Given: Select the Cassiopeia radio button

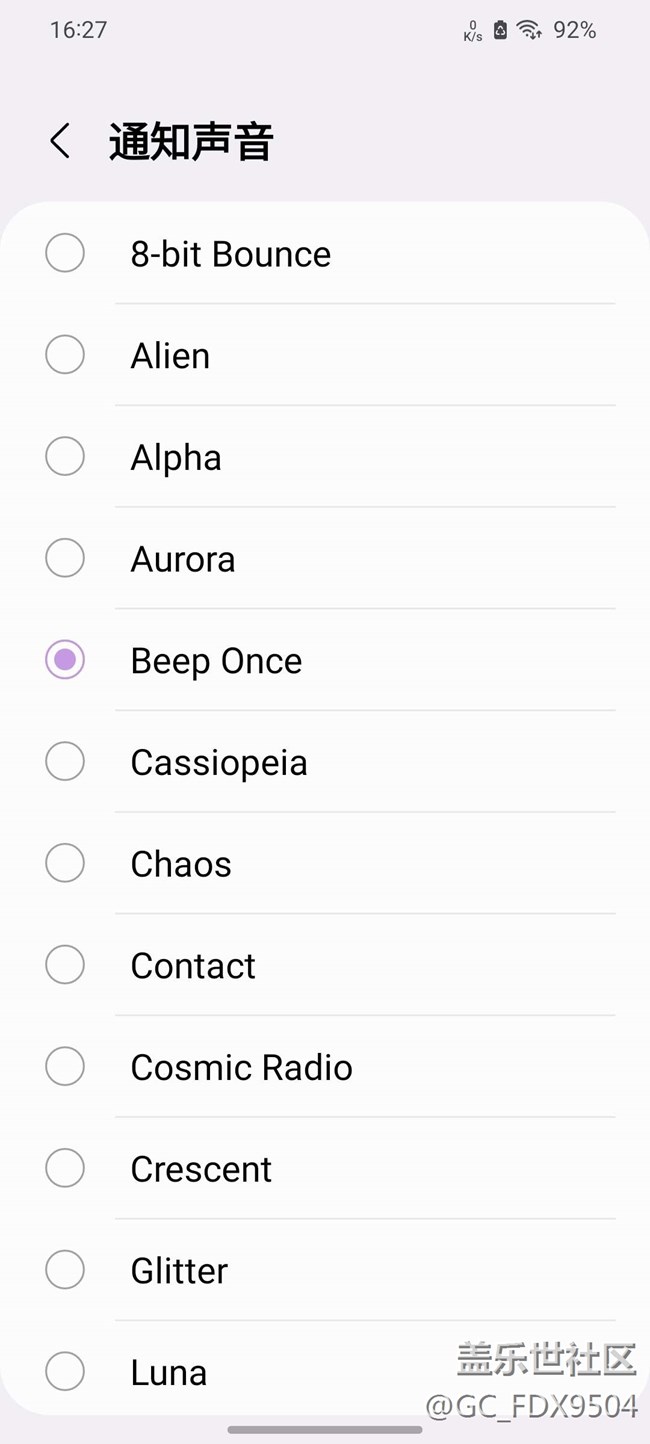Looking at the screenshot, I should (x=65, y=762).
